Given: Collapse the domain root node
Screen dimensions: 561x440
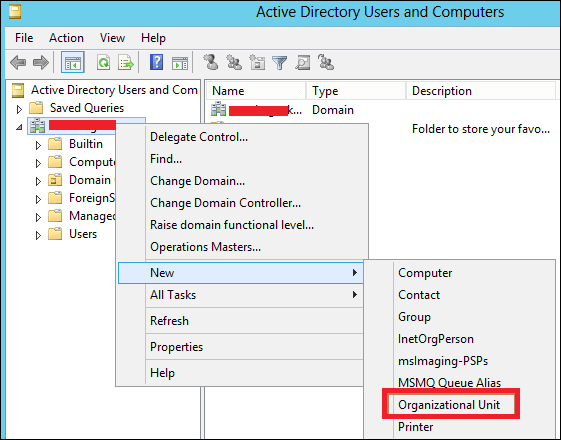Looking at the screenshot, I should 19,127.
